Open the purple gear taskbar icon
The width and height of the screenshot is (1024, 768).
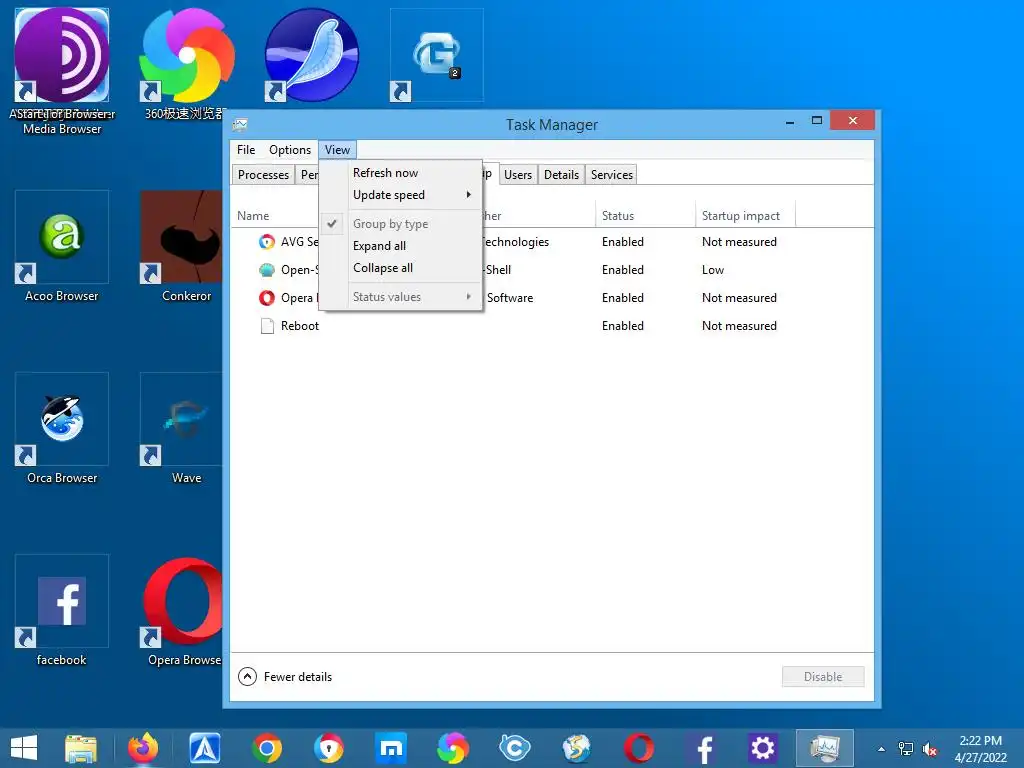pyautogui.click(x=762, y=748)
